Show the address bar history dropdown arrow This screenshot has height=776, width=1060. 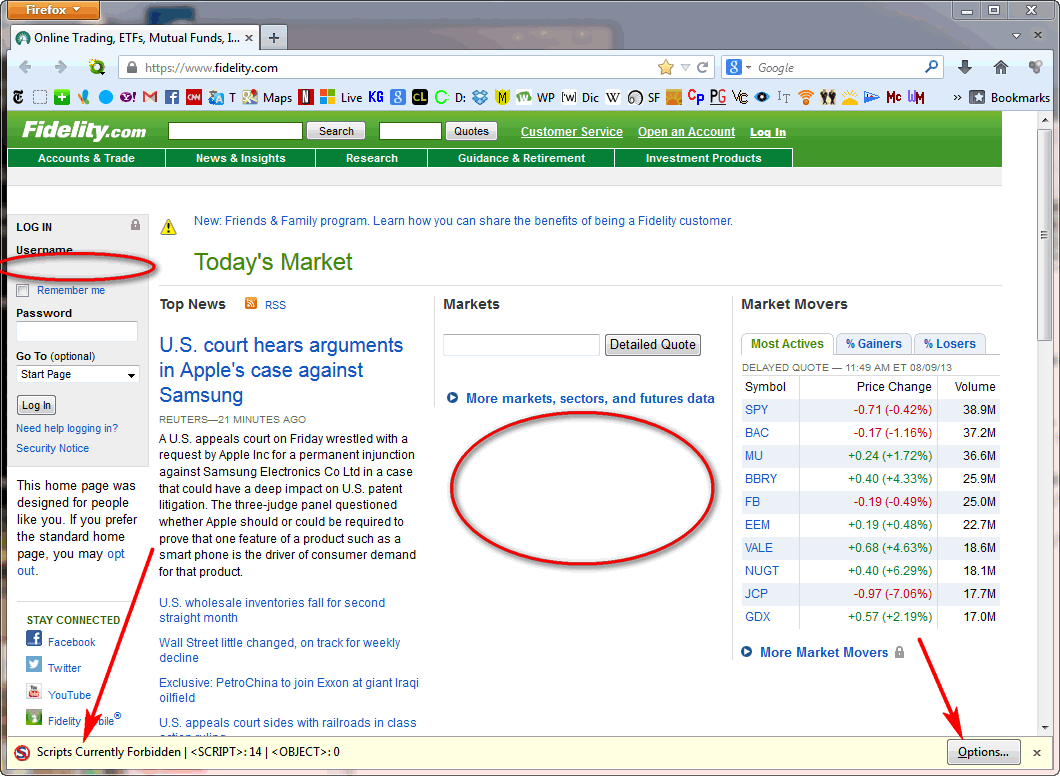(685, 68)
